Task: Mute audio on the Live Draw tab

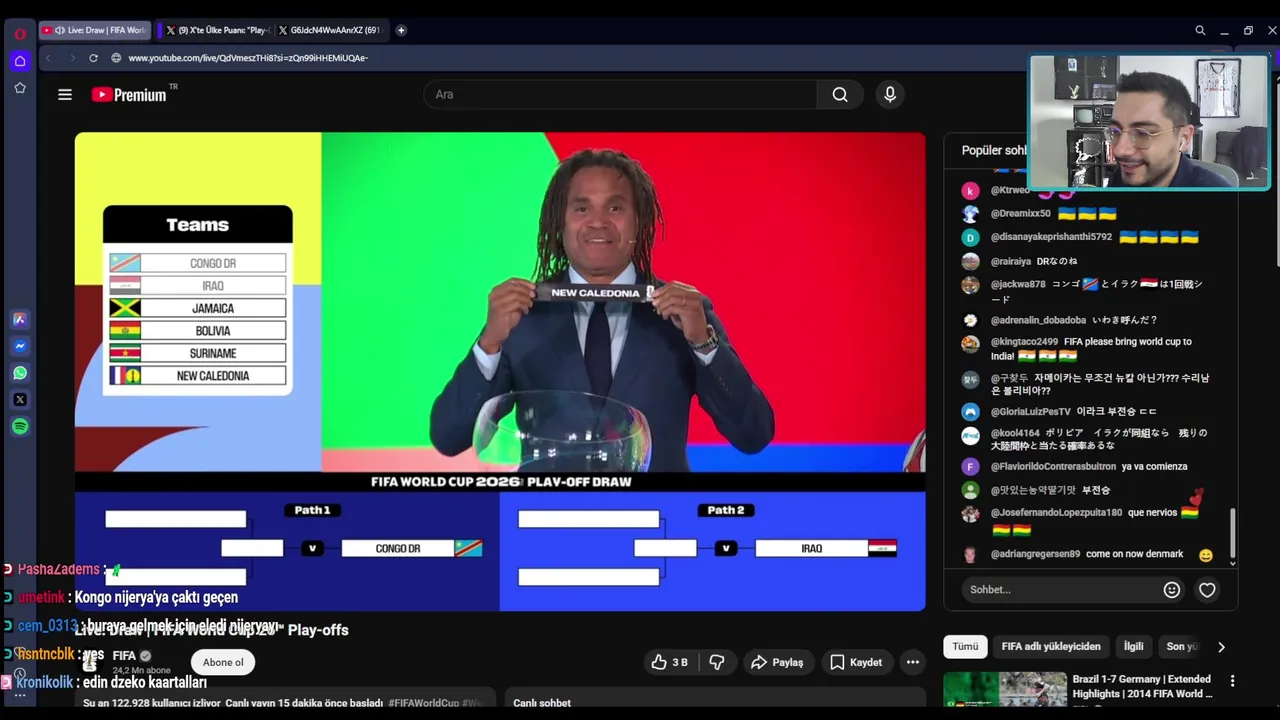Action: click(x=59, y=30)
